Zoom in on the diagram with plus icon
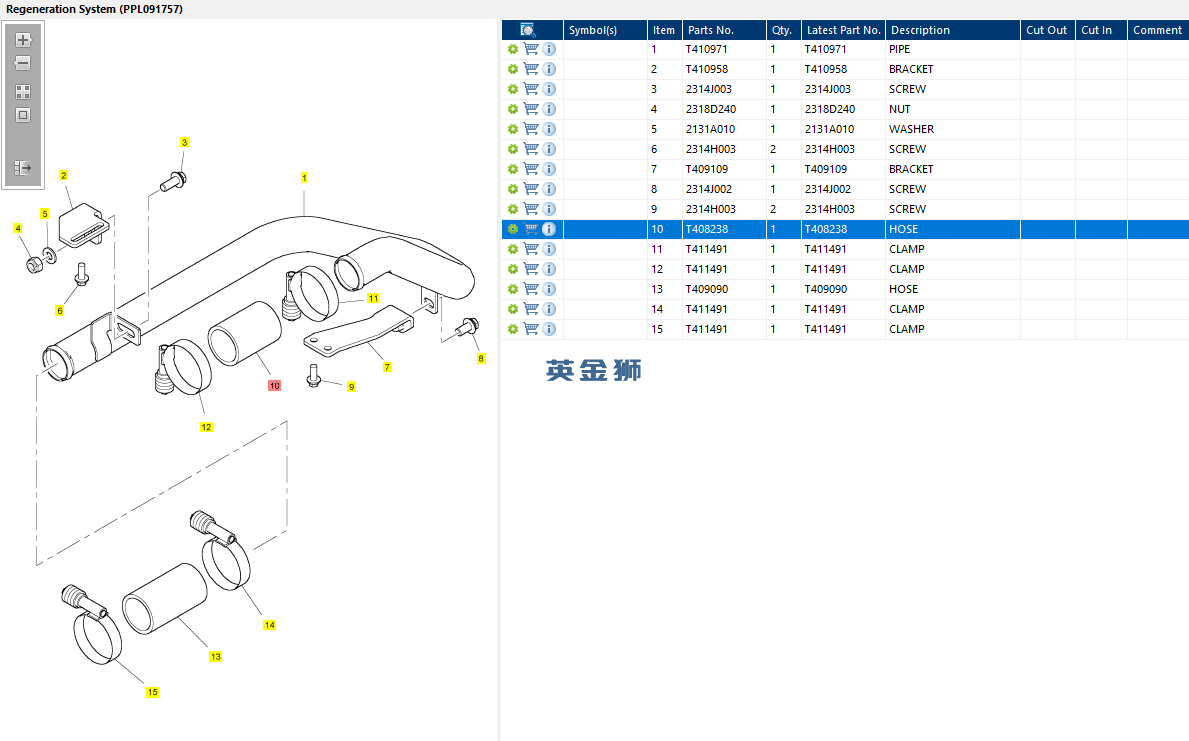Screen dimensions: 1189x741 click(x=23, y=40)
